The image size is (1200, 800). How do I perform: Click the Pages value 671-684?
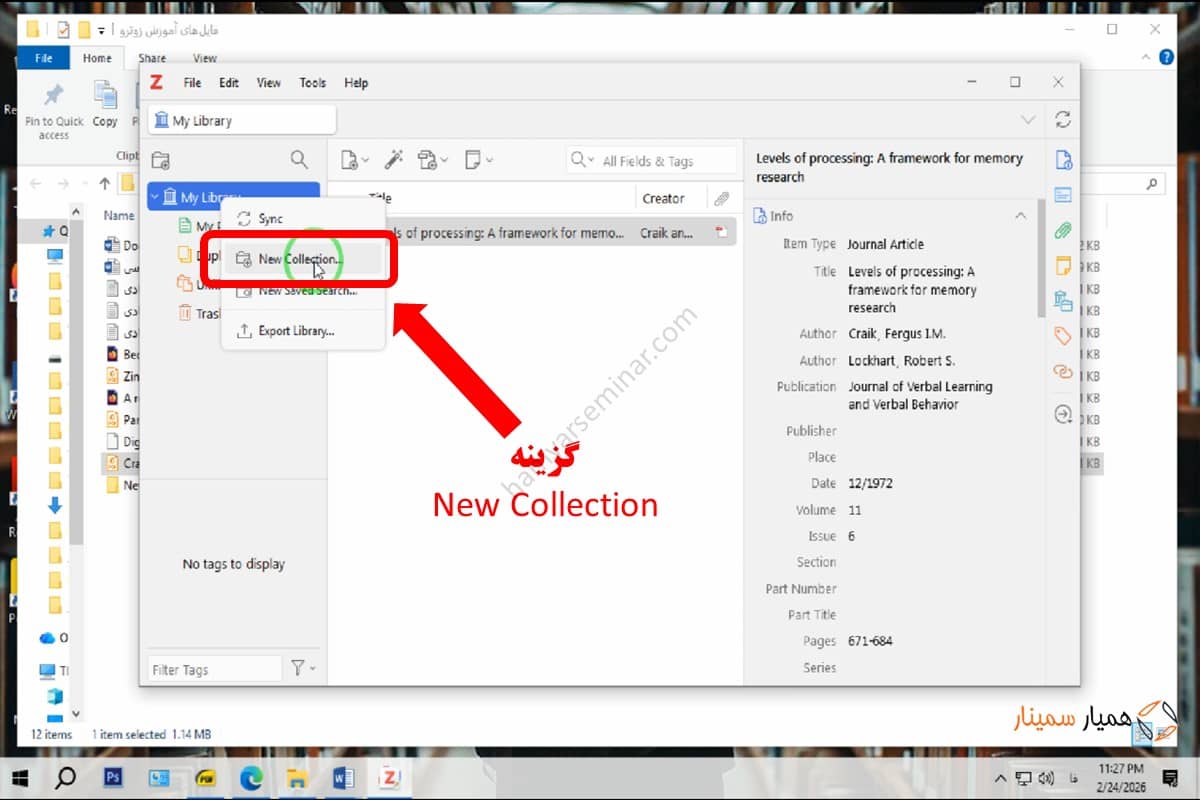click(x=870, y=641)
